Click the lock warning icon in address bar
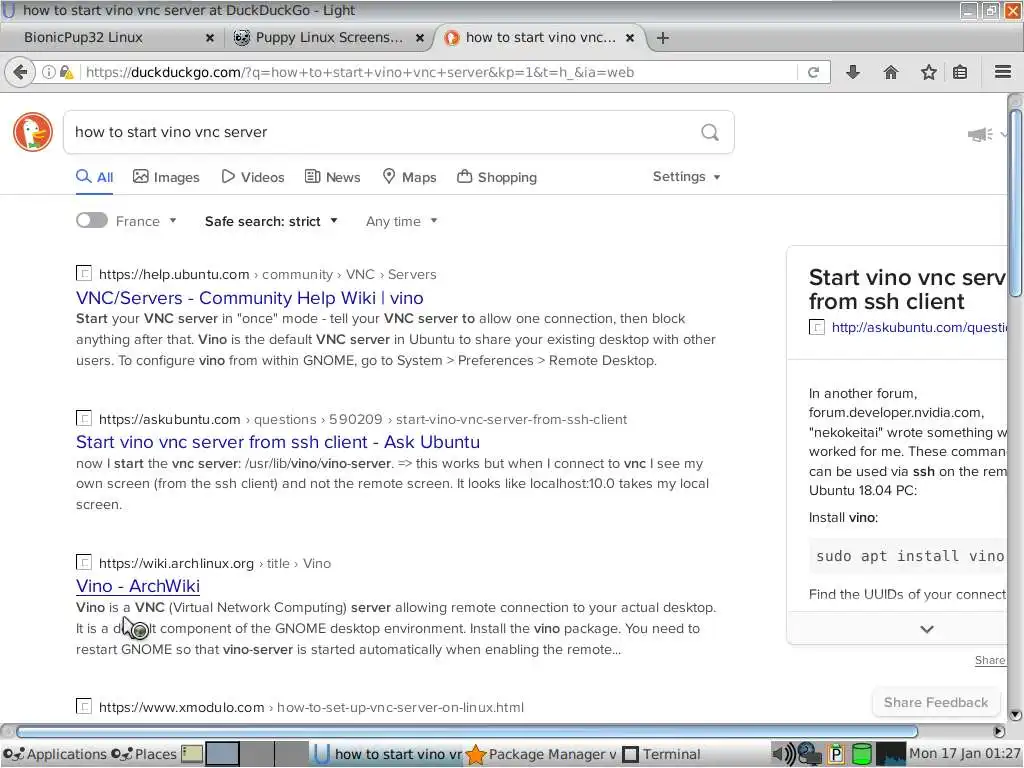The height and width of the screenshot is (768, 1024). pyautogui.click(x=66, y=72)
